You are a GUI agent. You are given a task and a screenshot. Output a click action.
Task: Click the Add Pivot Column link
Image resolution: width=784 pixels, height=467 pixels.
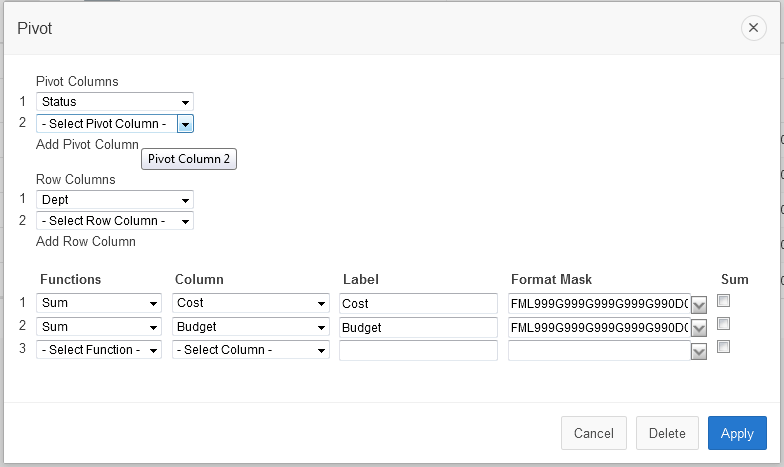click(87, 145)
